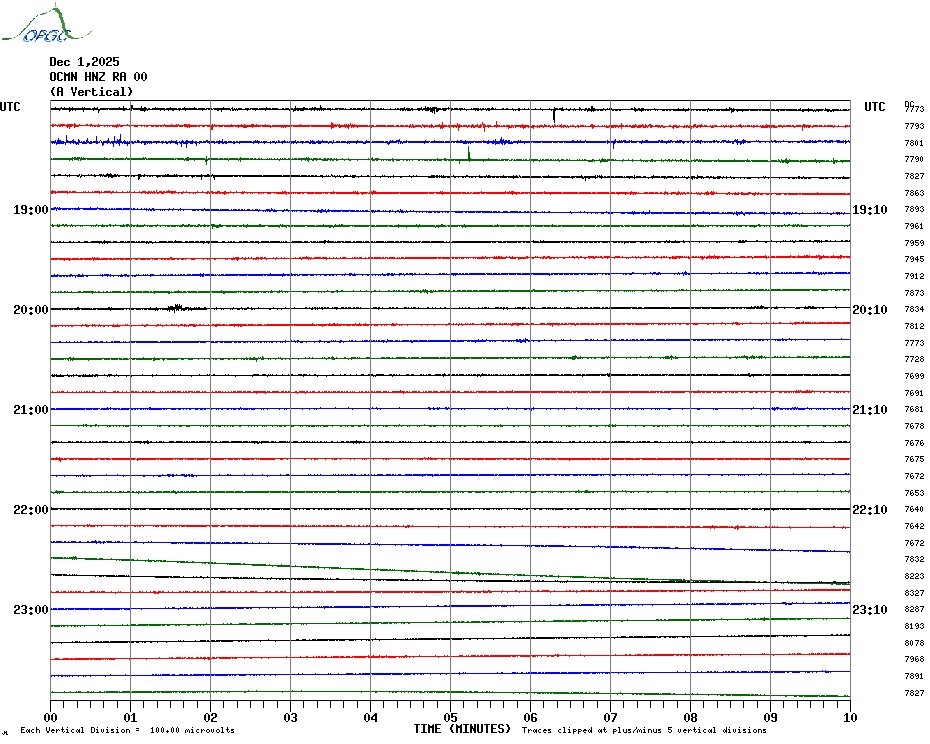Viewport: 930px width, 744px height.
Task: Click "Each Vertical Division = 100.00 microvolts" note
Action: 128,730
